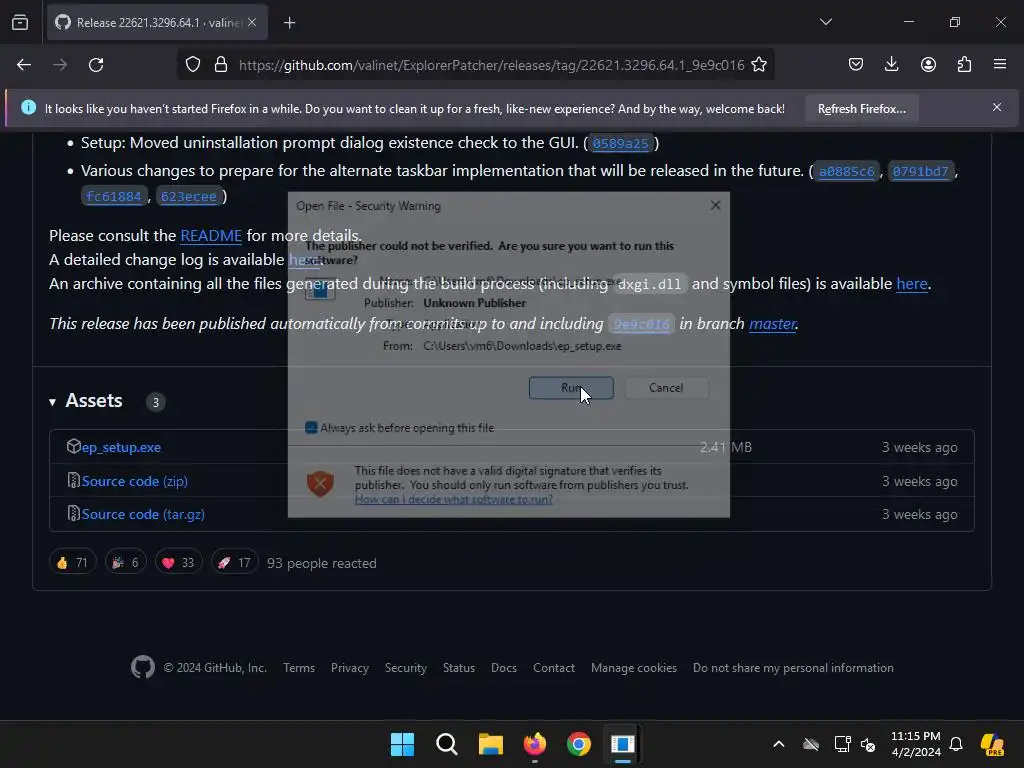Show hidden system tray icons

[x=778, y=744]
